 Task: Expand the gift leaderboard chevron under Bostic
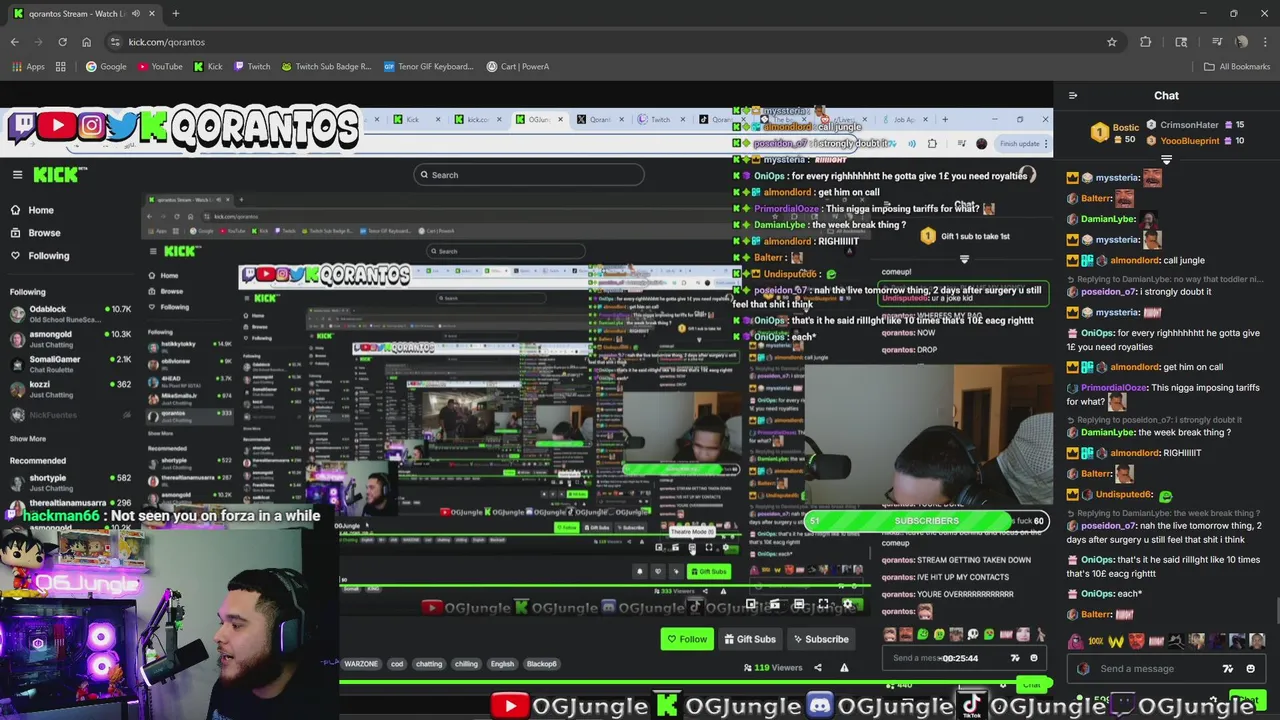1166,160
